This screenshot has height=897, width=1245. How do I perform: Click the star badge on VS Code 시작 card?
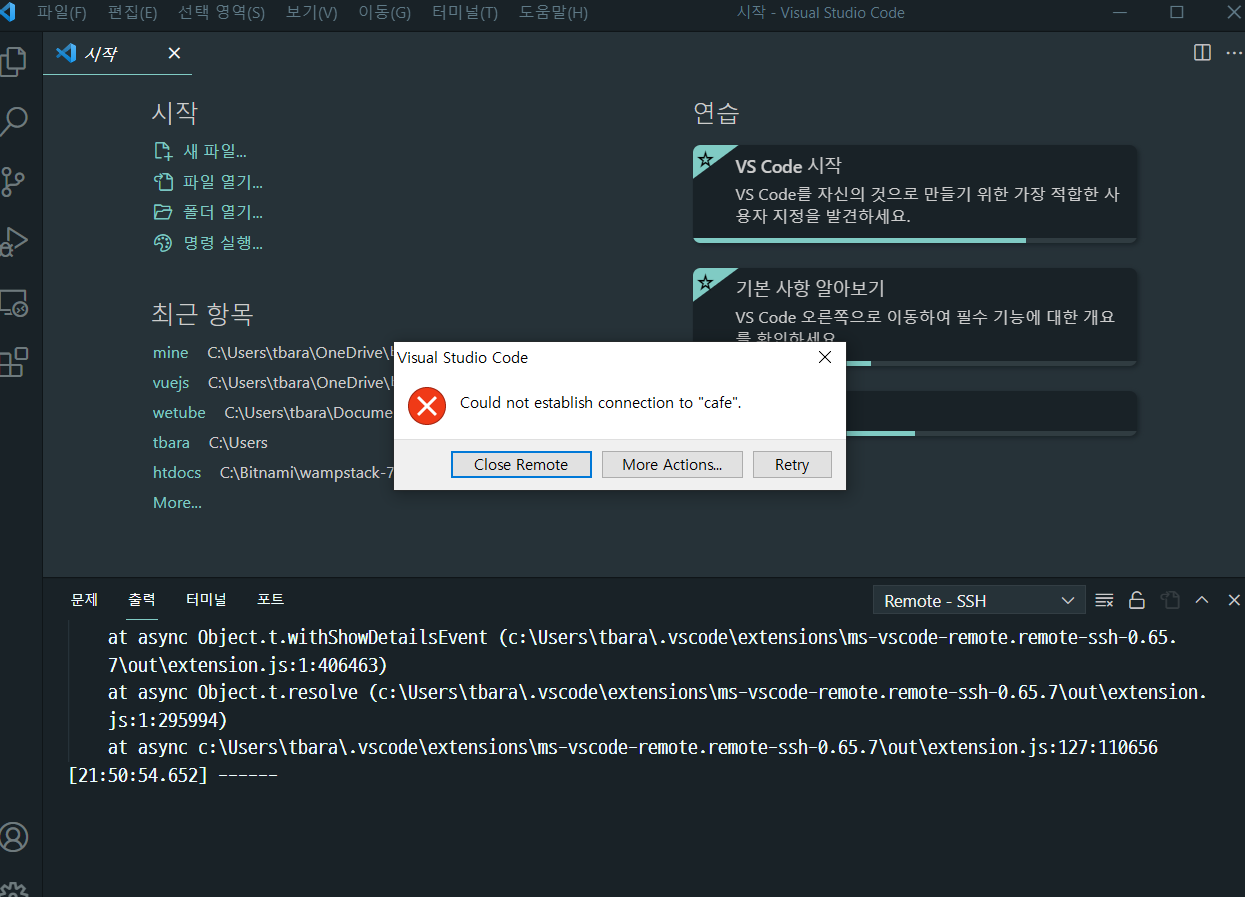[705, 159]
